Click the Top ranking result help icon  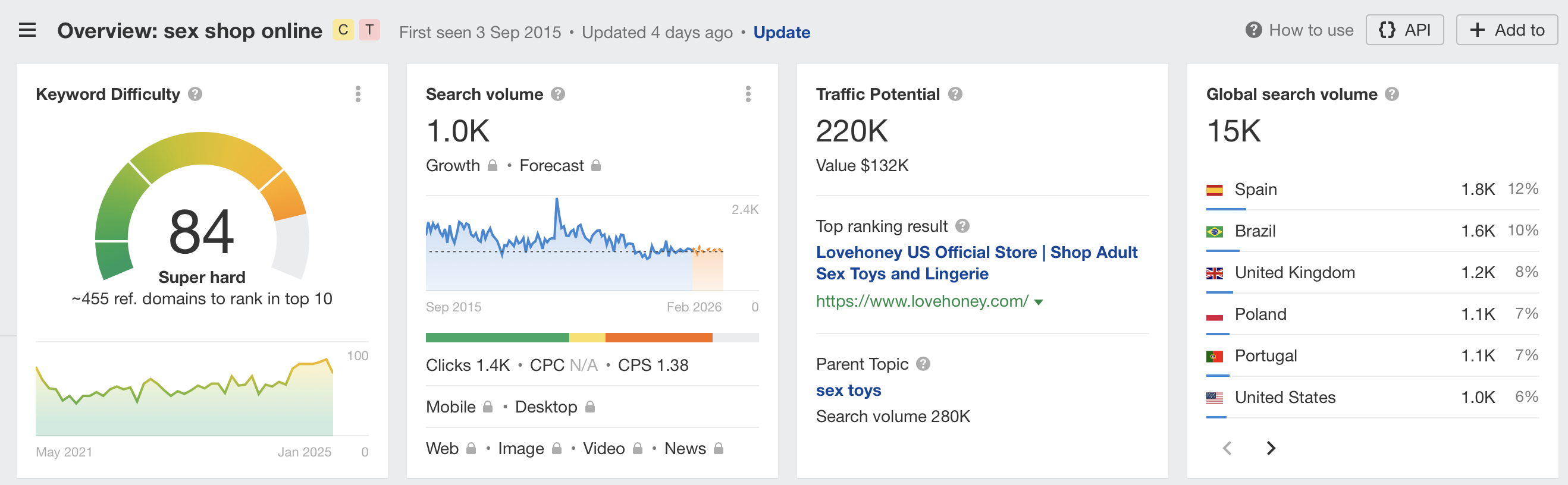[962, 226]
